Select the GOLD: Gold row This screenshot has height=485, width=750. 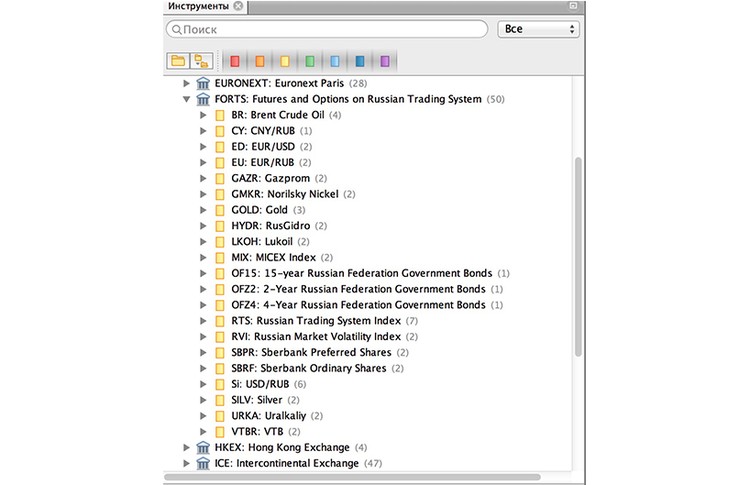(268, 210)
